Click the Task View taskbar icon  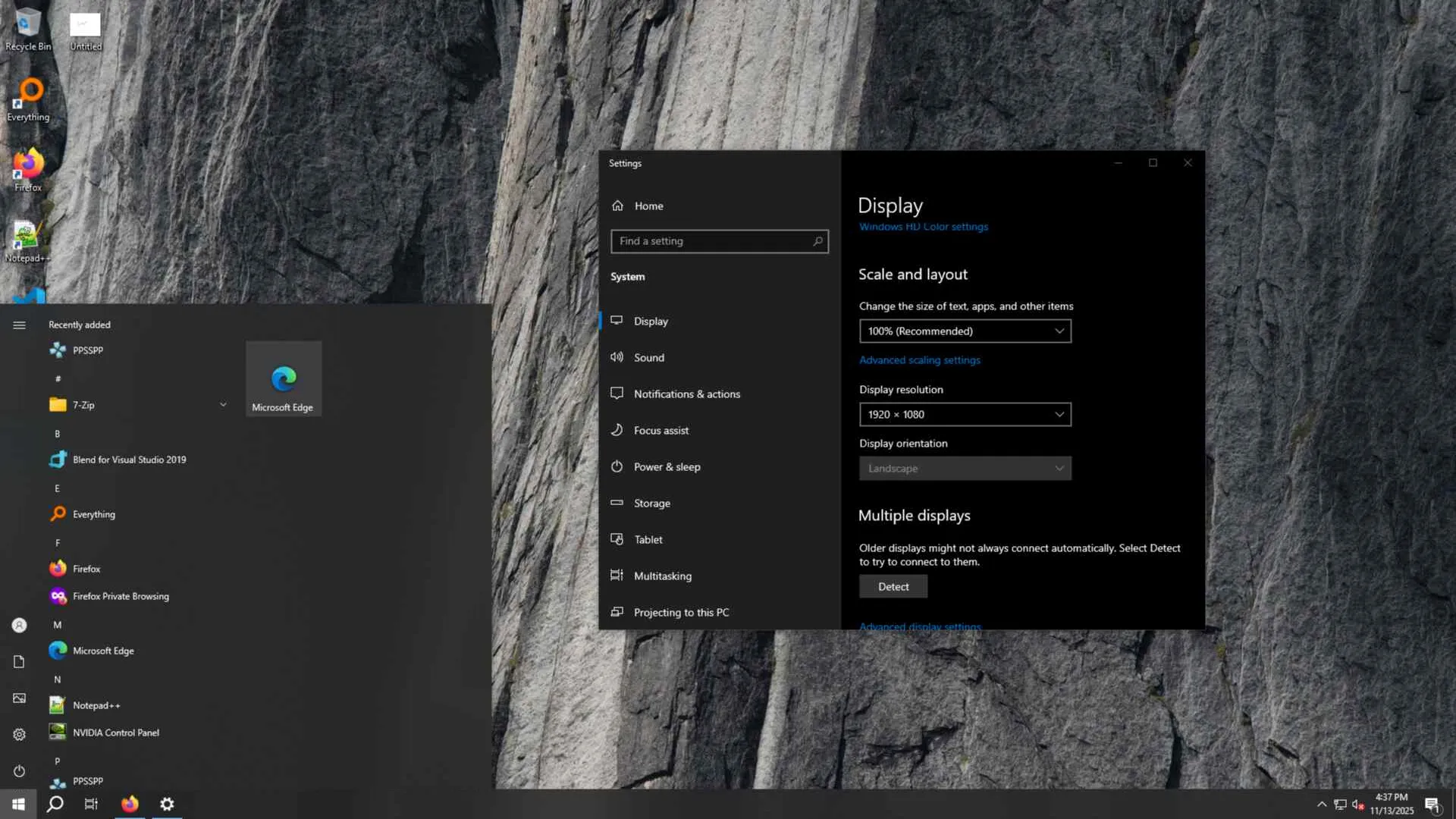pos(91,804)
